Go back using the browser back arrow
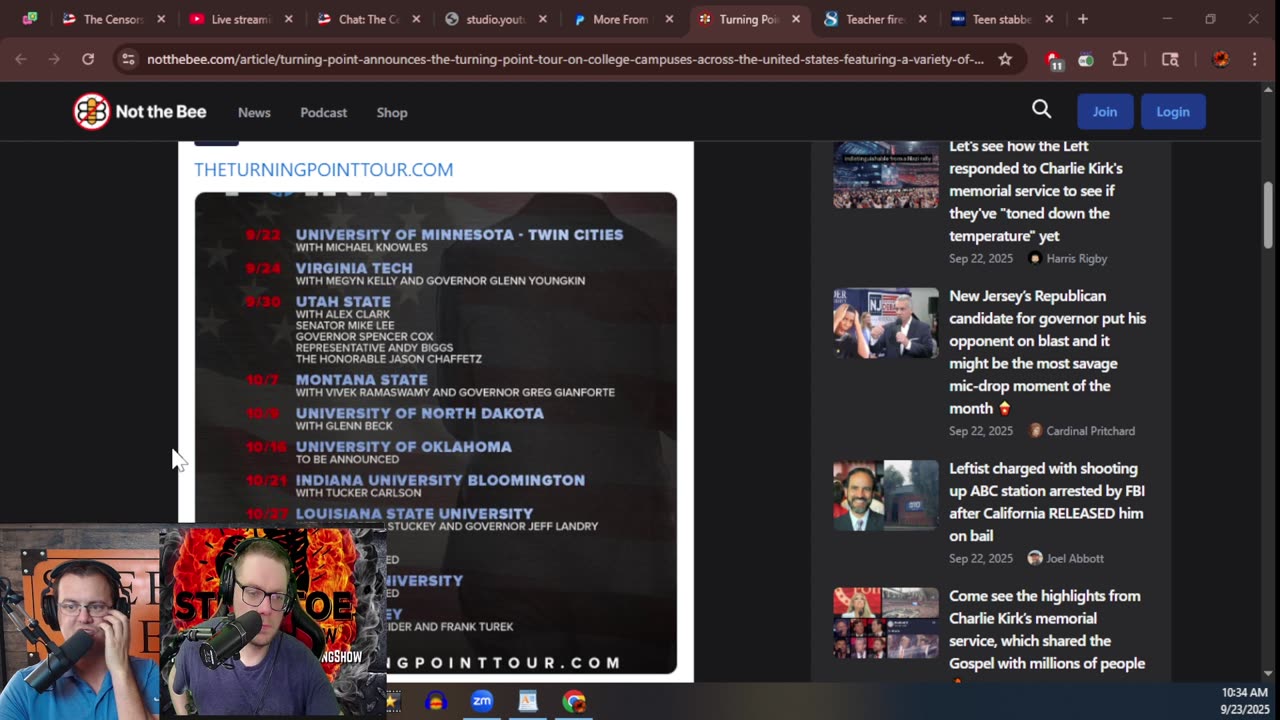This screenshot has width=1280, height=720. (21, 59)
